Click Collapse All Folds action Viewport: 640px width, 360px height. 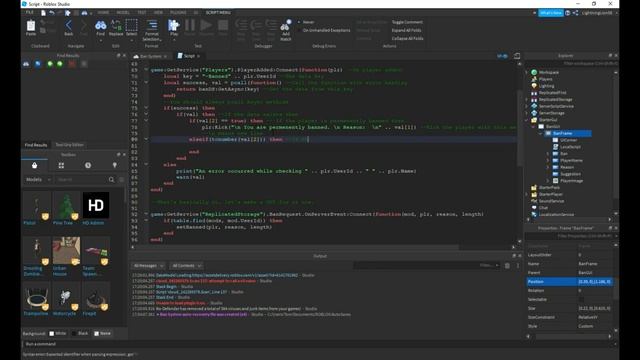tap(407, 38)
